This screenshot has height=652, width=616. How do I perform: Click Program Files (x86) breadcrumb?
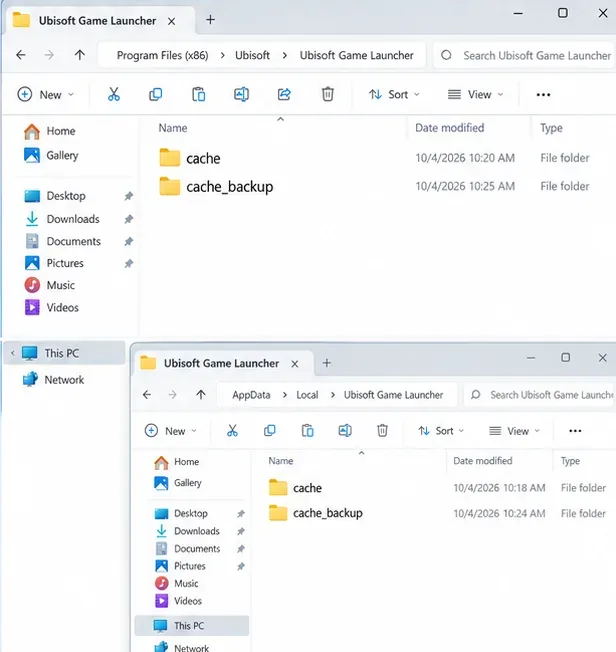click(162, 55)
